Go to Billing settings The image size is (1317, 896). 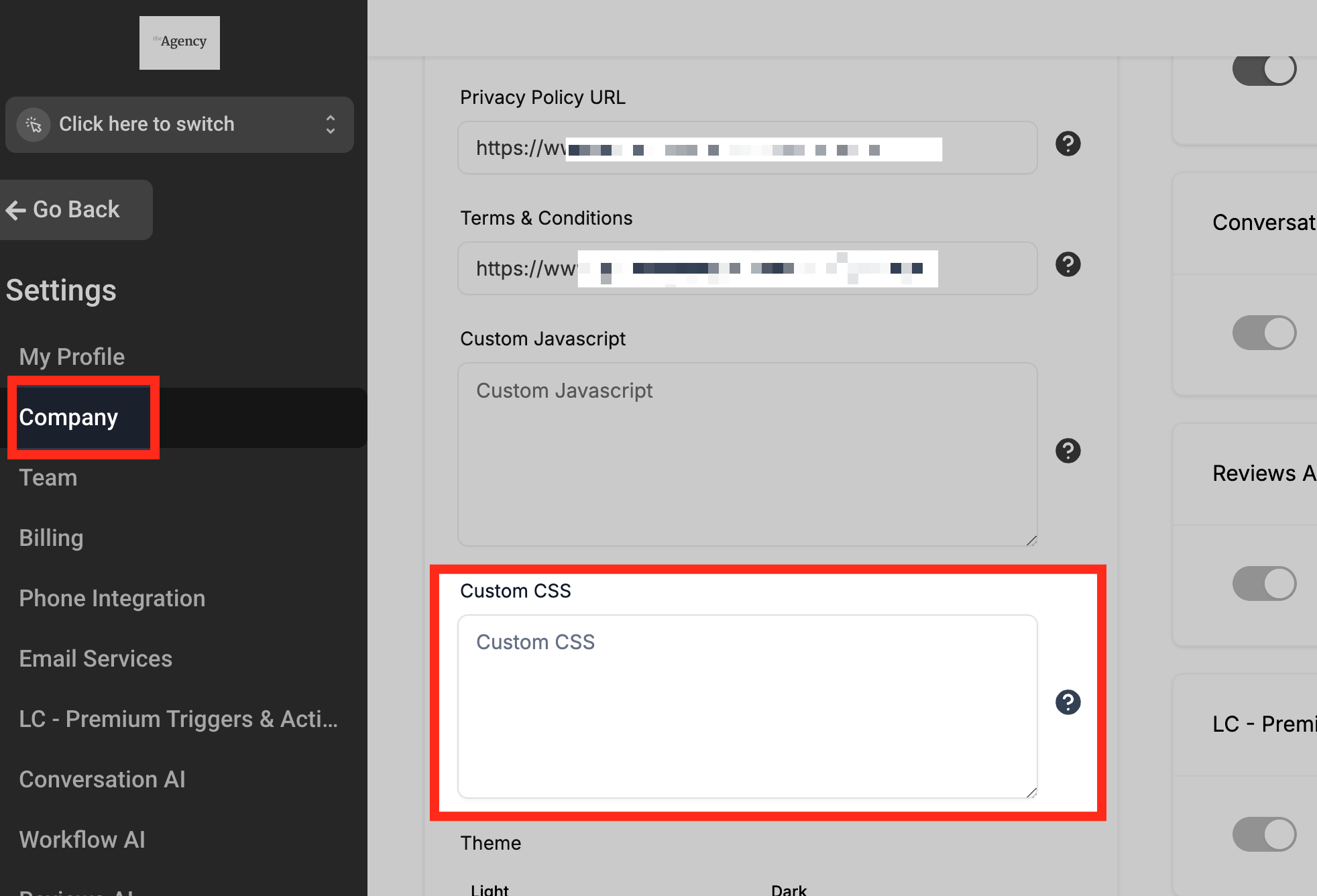(51, 538)
